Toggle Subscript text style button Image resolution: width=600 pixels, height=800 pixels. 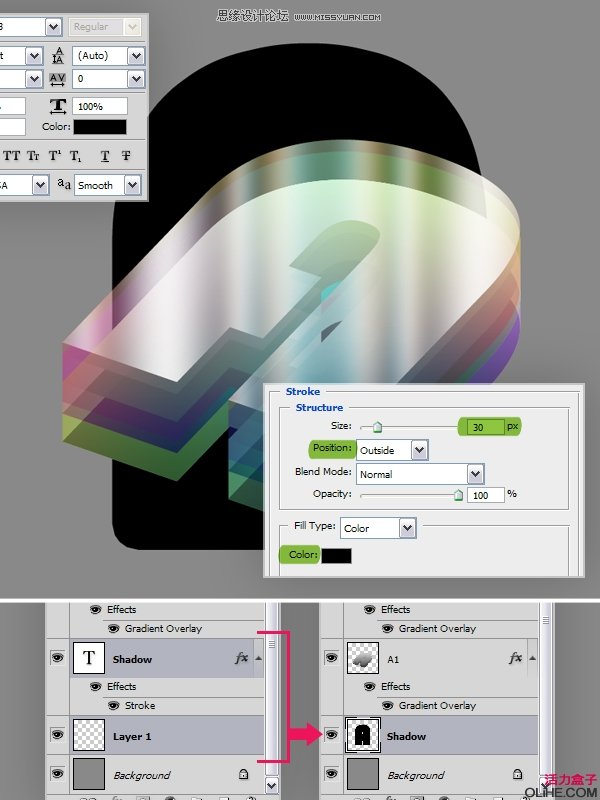pyautogui.click(x=75, y=156)
